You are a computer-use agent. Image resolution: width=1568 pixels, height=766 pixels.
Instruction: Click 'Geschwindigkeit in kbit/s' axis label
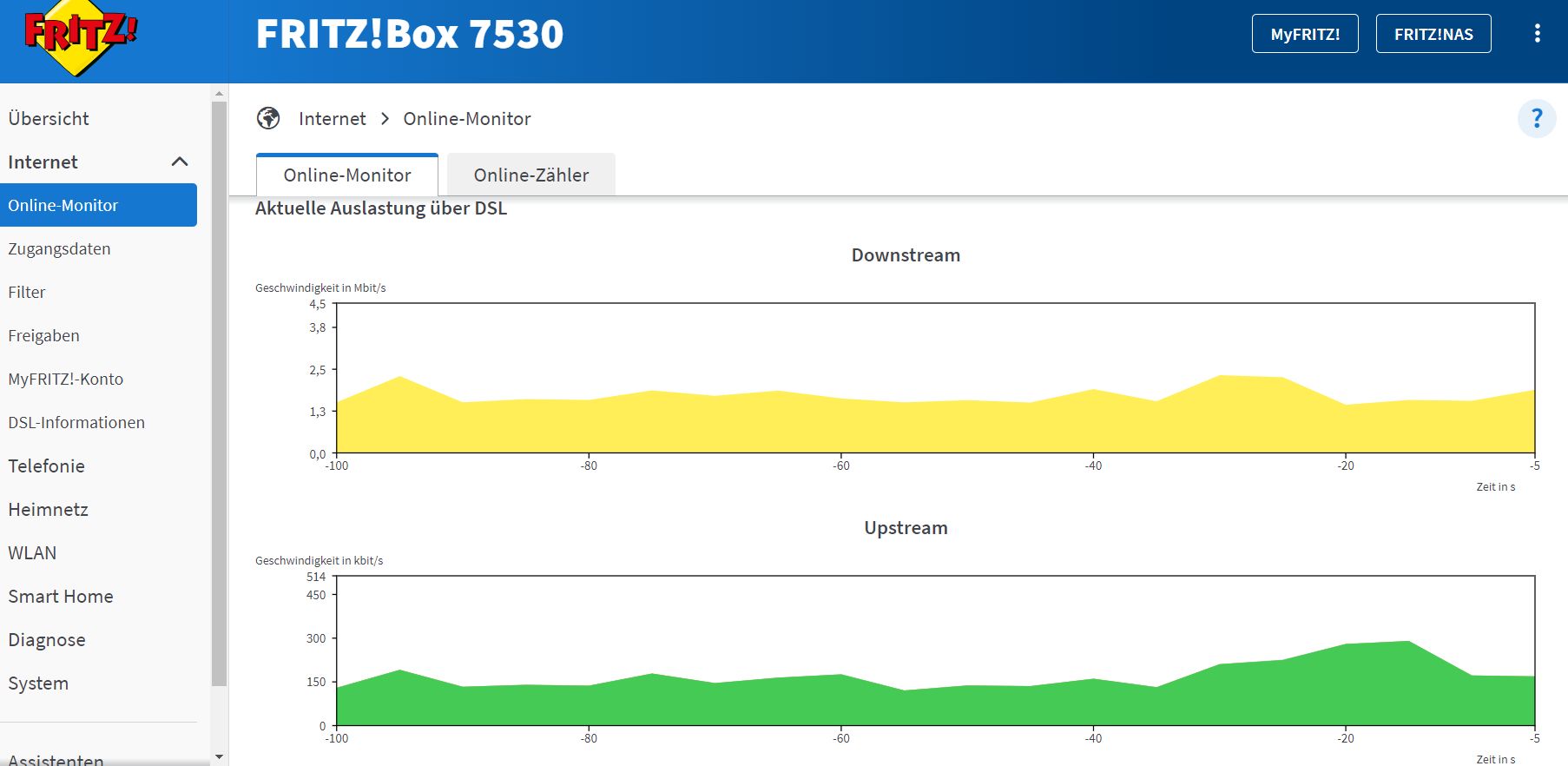click(x=319, y=560)
